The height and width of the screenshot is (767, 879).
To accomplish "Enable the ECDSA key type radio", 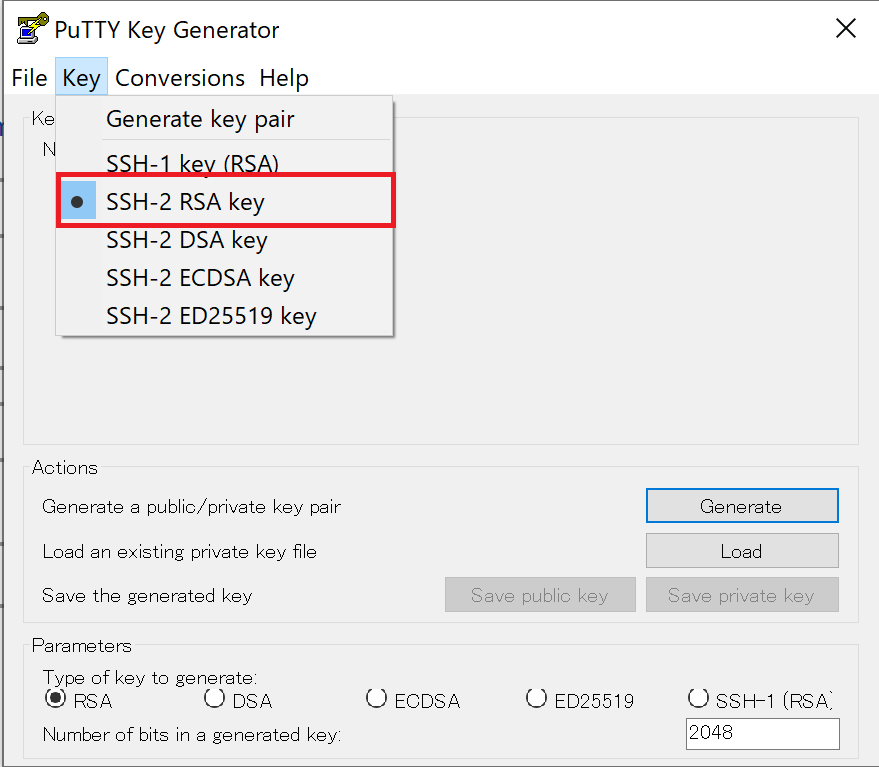I will point(376,699).
